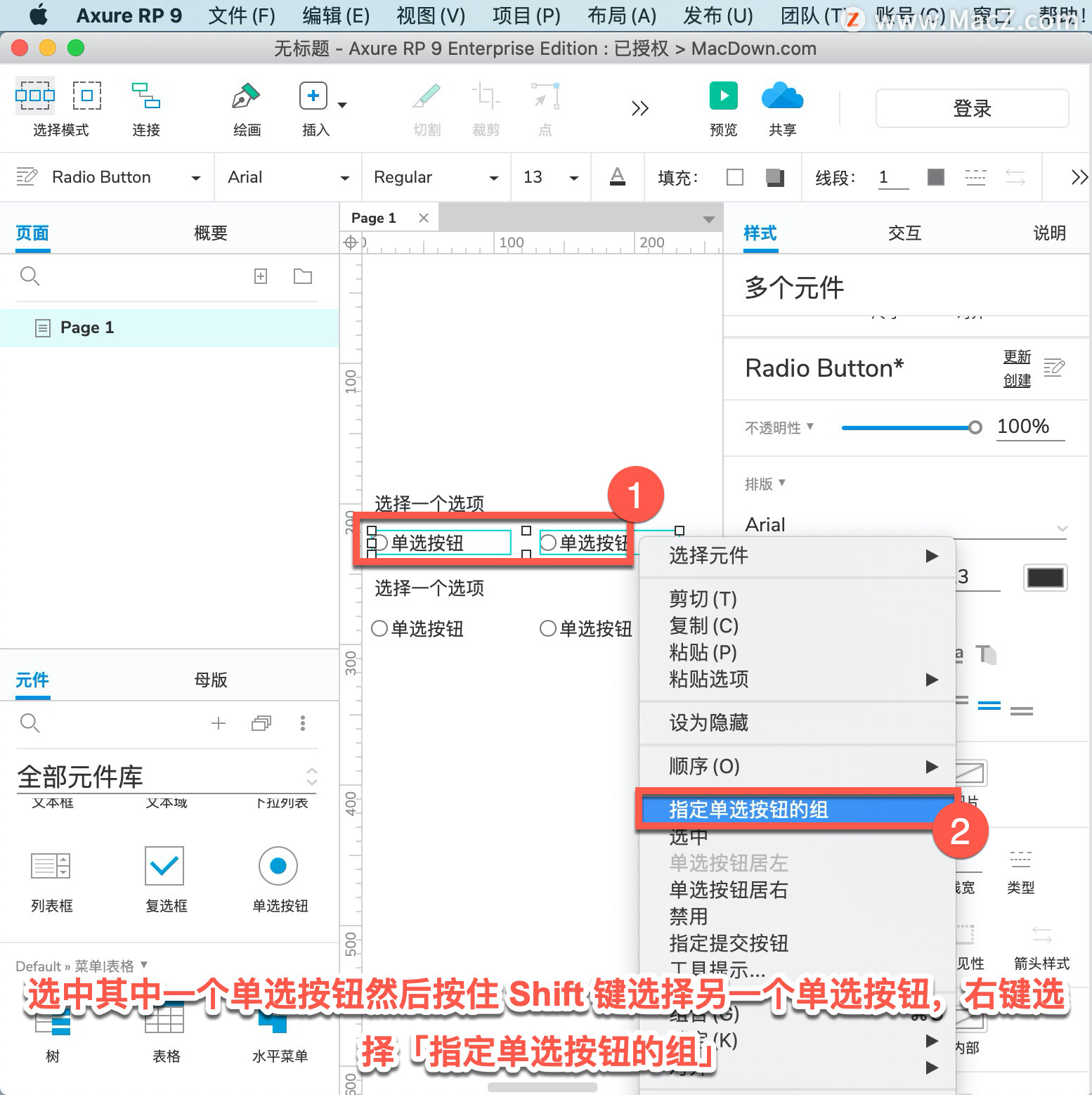Click the add folder icon
Screen dimensions: 1092x1095
pyautogui.click(x=303, y=276)
